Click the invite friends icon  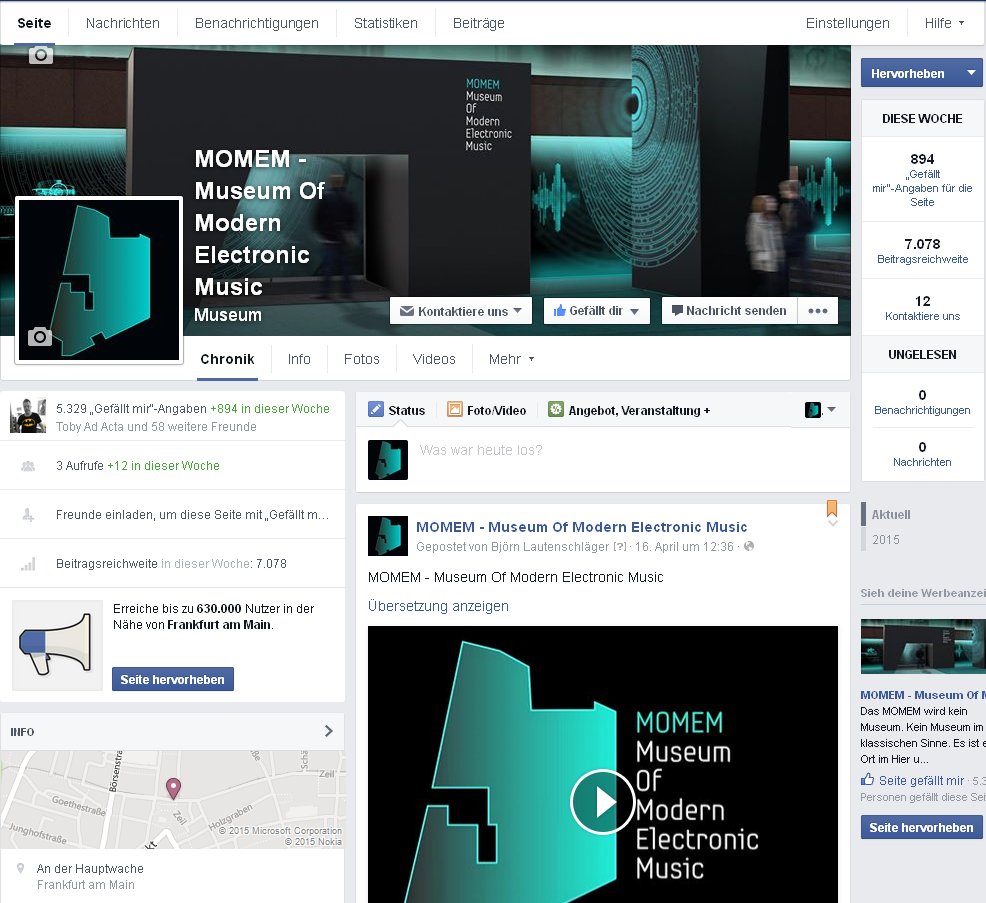point(28,515)
